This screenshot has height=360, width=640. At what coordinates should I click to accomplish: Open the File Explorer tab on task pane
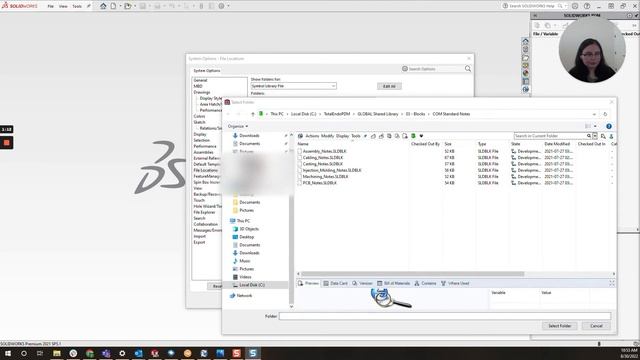tap(526, 58)
